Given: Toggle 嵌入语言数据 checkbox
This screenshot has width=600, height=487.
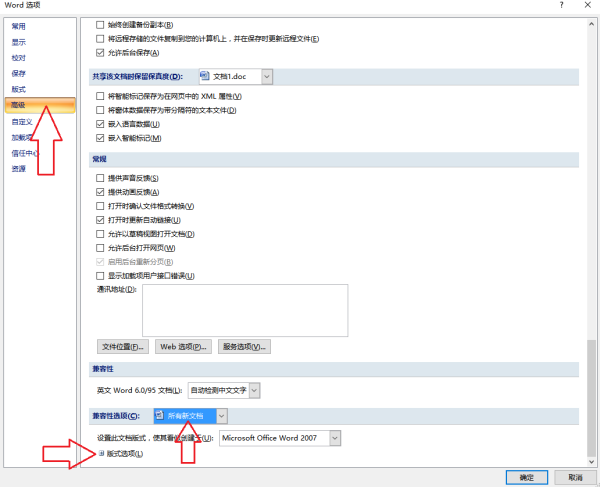Looking at the screenshot, I should [100, 124].
